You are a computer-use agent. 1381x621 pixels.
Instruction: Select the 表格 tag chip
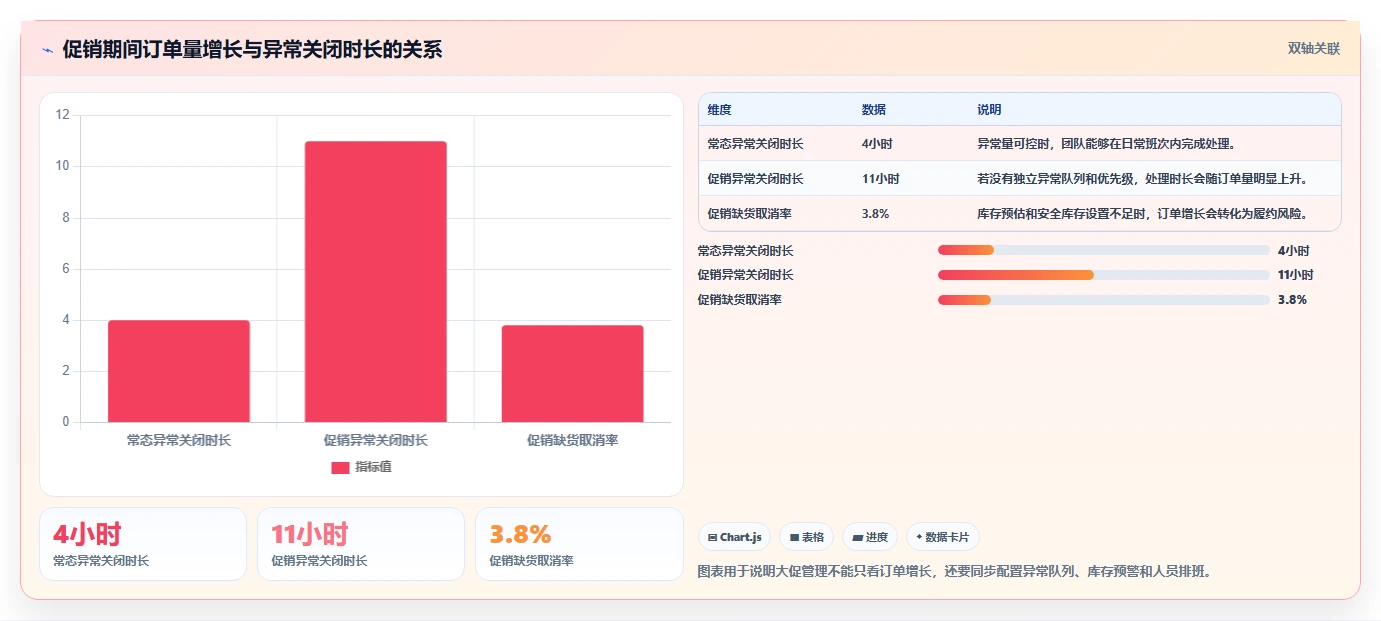pyautogui.click(x=806, y=537)
